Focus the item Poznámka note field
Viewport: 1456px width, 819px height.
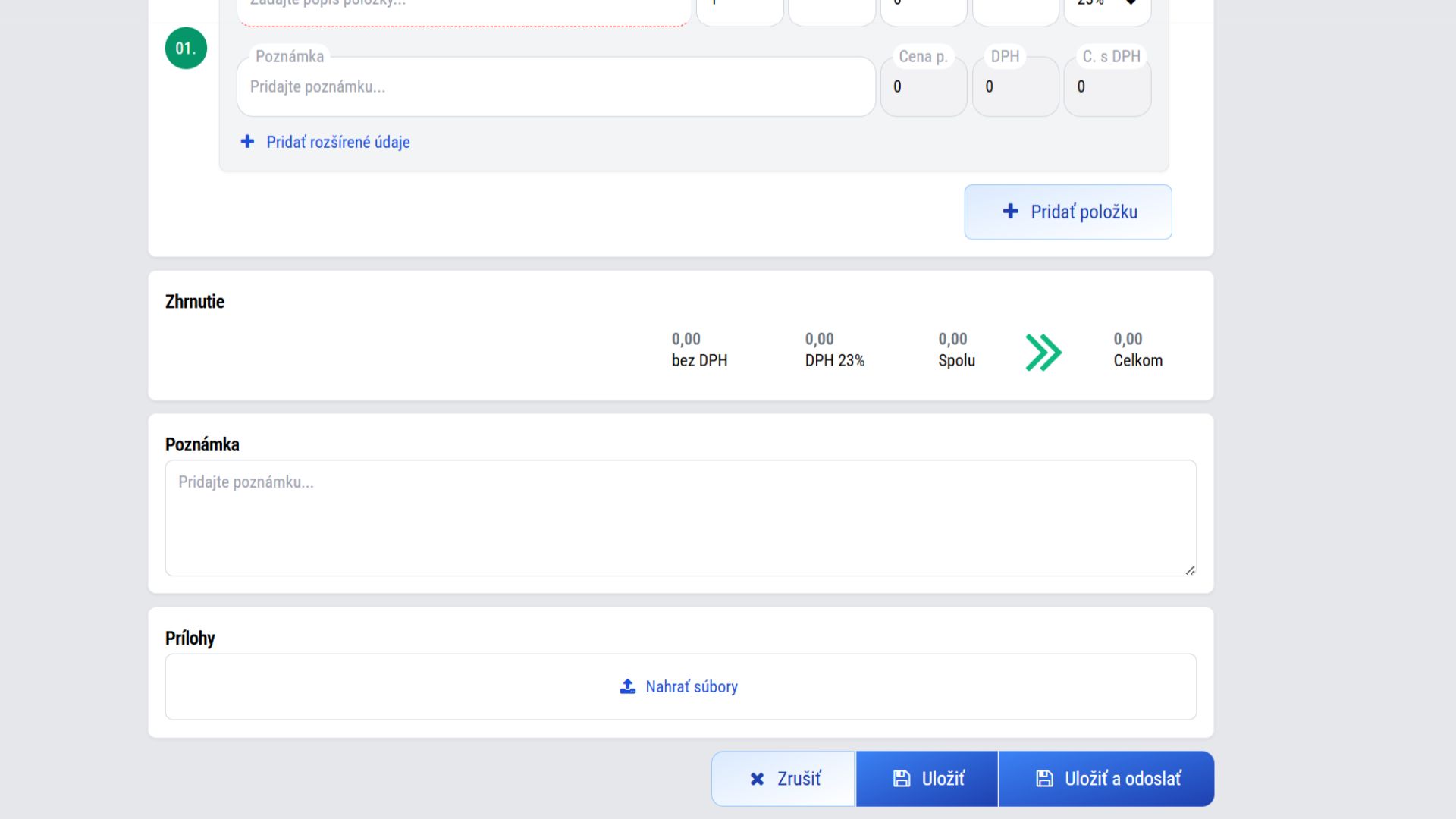(556, 87)
